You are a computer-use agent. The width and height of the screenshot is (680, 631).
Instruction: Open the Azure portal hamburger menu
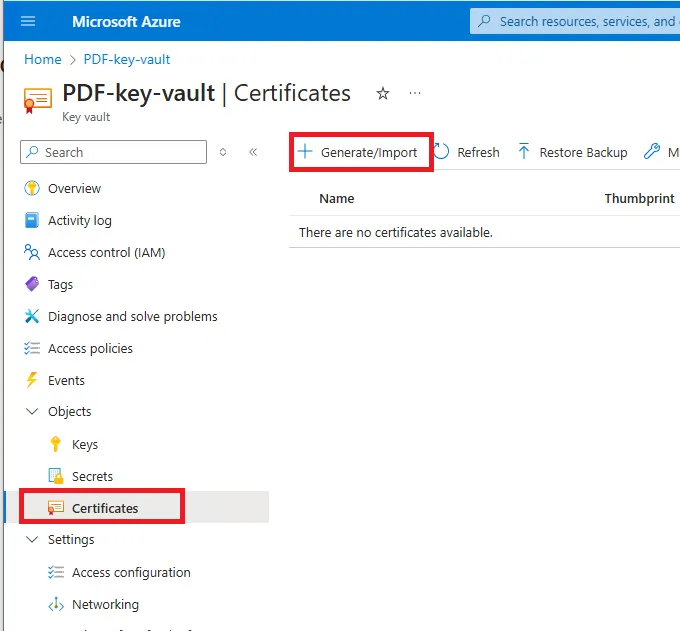click(x=28, y=21)
